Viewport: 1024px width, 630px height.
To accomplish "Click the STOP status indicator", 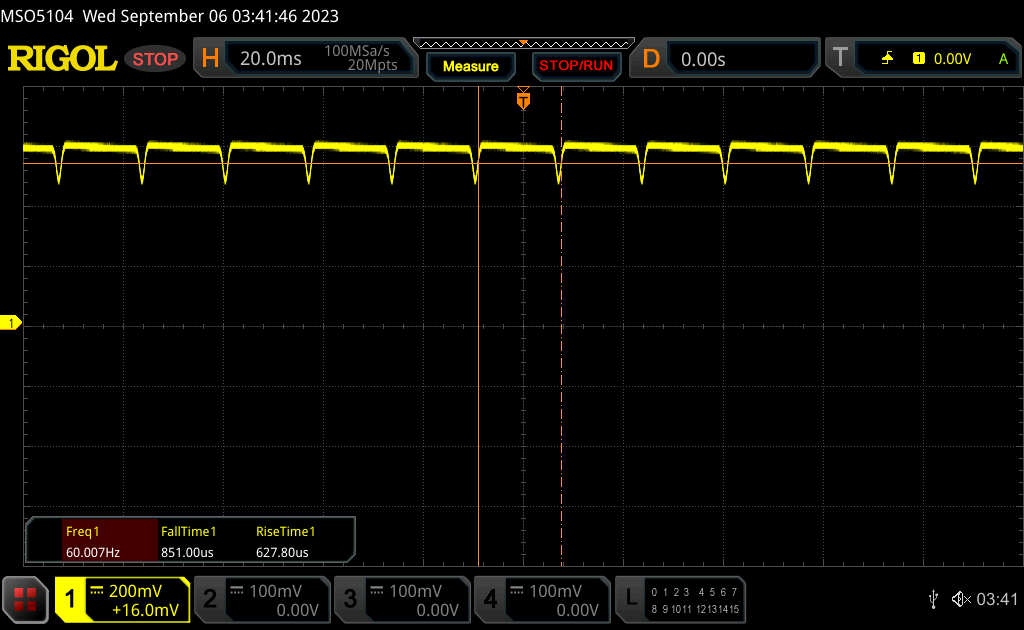I will [x=155, y=59].
